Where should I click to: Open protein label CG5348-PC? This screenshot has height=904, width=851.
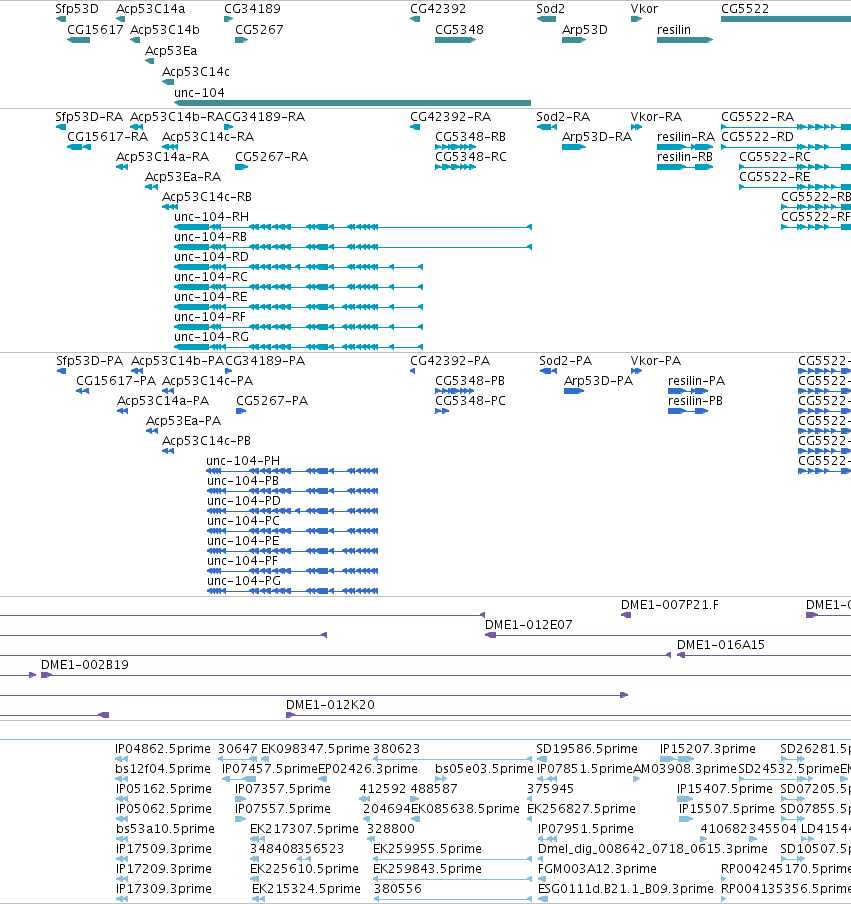[470, 401]
